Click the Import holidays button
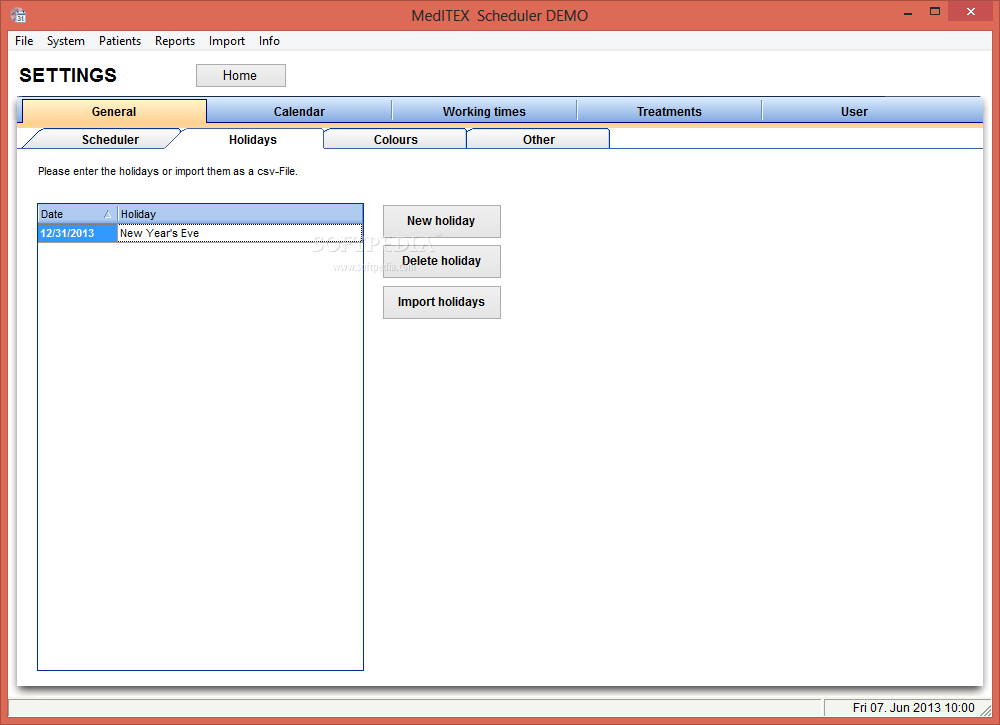This screenshot has width=1000, height=725. click(x=441, y=302)
